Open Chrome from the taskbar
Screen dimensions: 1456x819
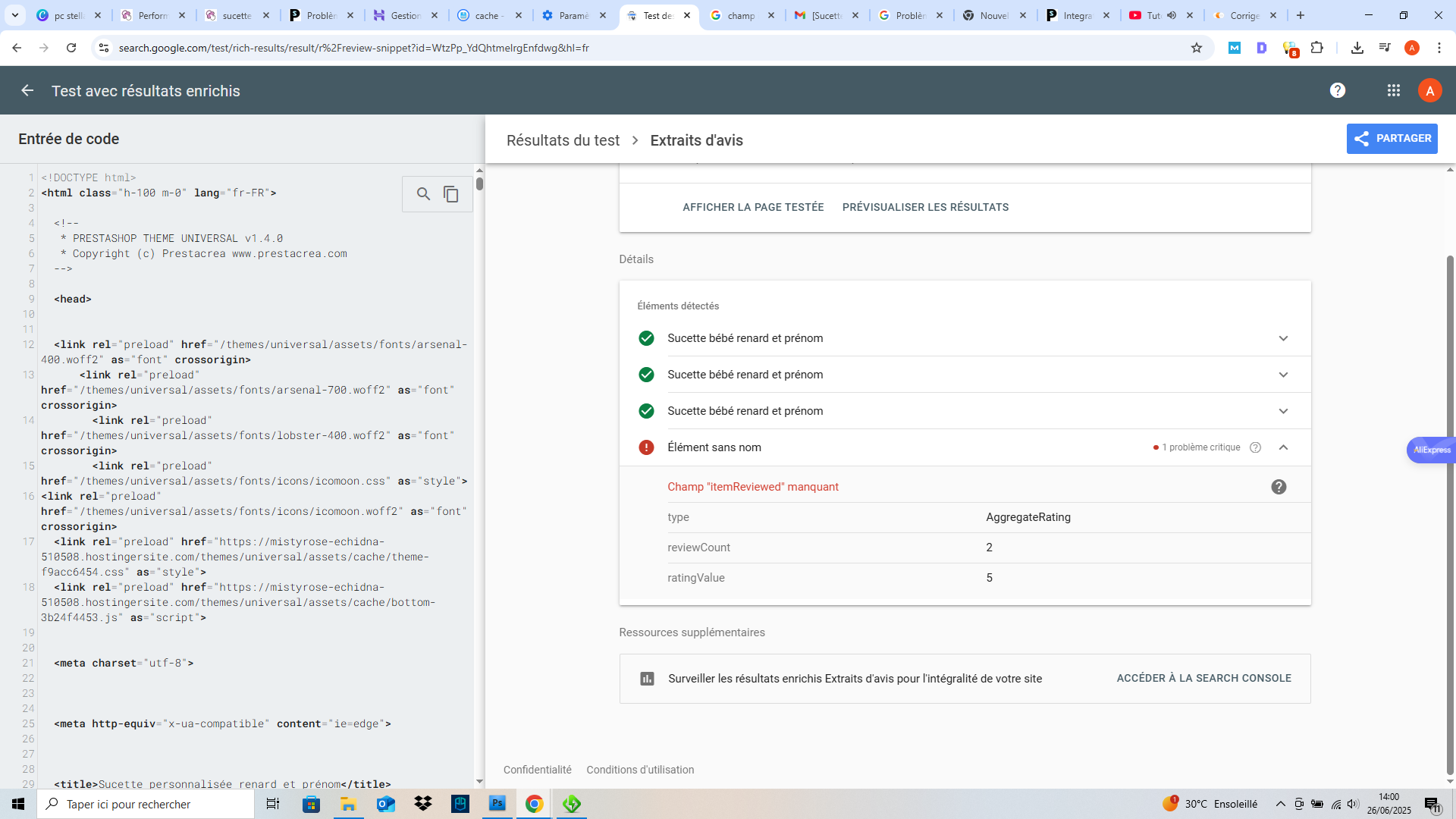tap(535, 804)
